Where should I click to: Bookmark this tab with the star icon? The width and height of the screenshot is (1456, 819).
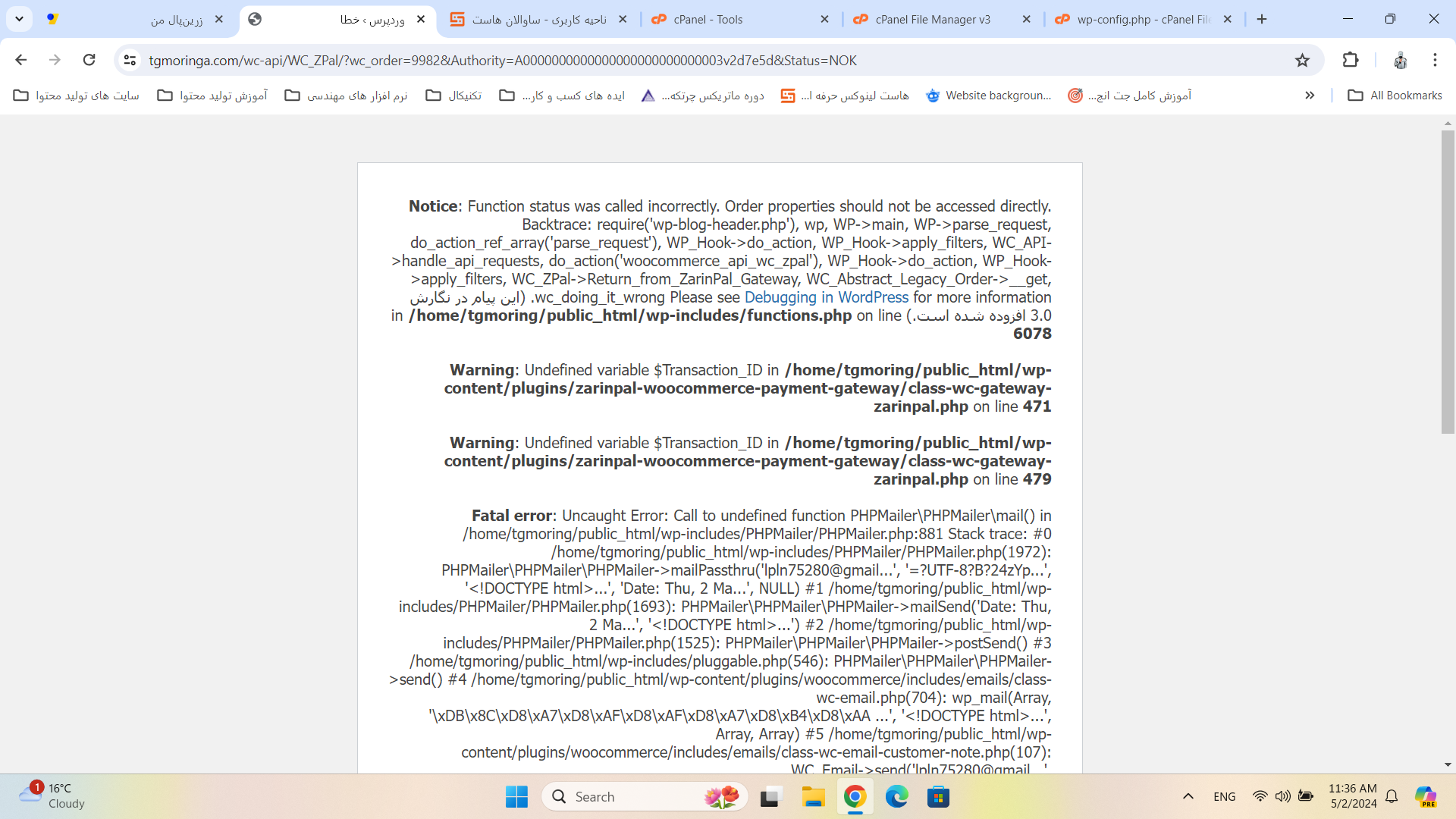[1302, 60]
